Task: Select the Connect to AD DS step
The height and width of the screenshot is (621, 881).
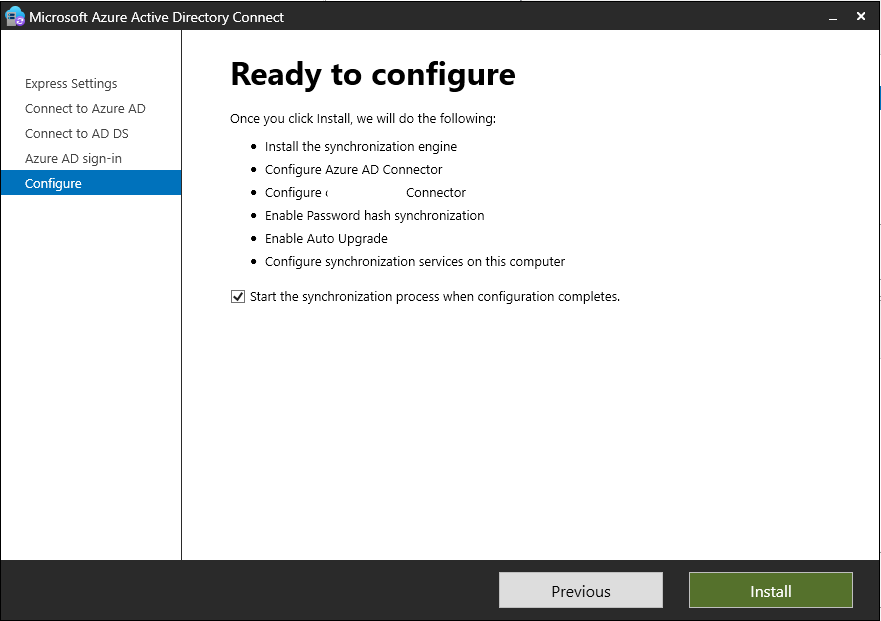Action: 76,134
